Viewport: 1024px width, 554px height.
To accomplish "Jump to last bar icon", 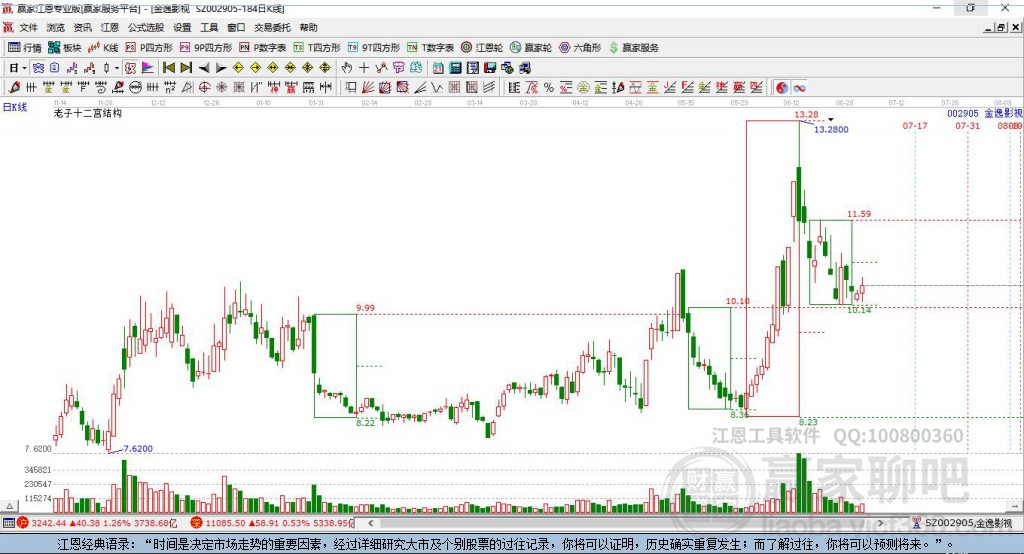I will pos(186,68).
